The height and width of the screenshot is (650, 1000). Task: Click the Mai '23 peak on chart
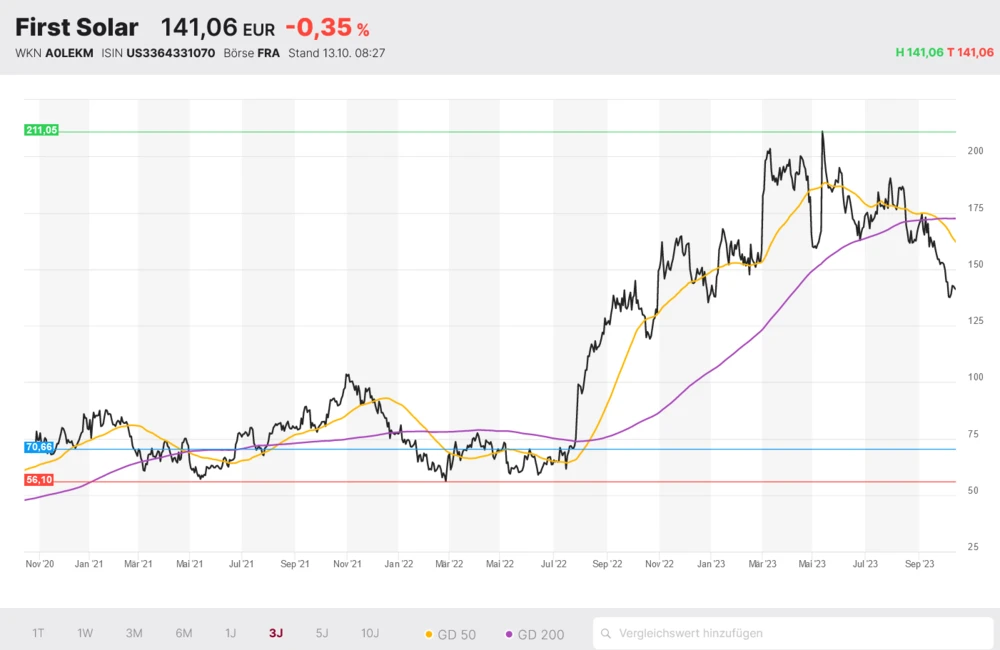pyautogui.click(x=822, y=133)
